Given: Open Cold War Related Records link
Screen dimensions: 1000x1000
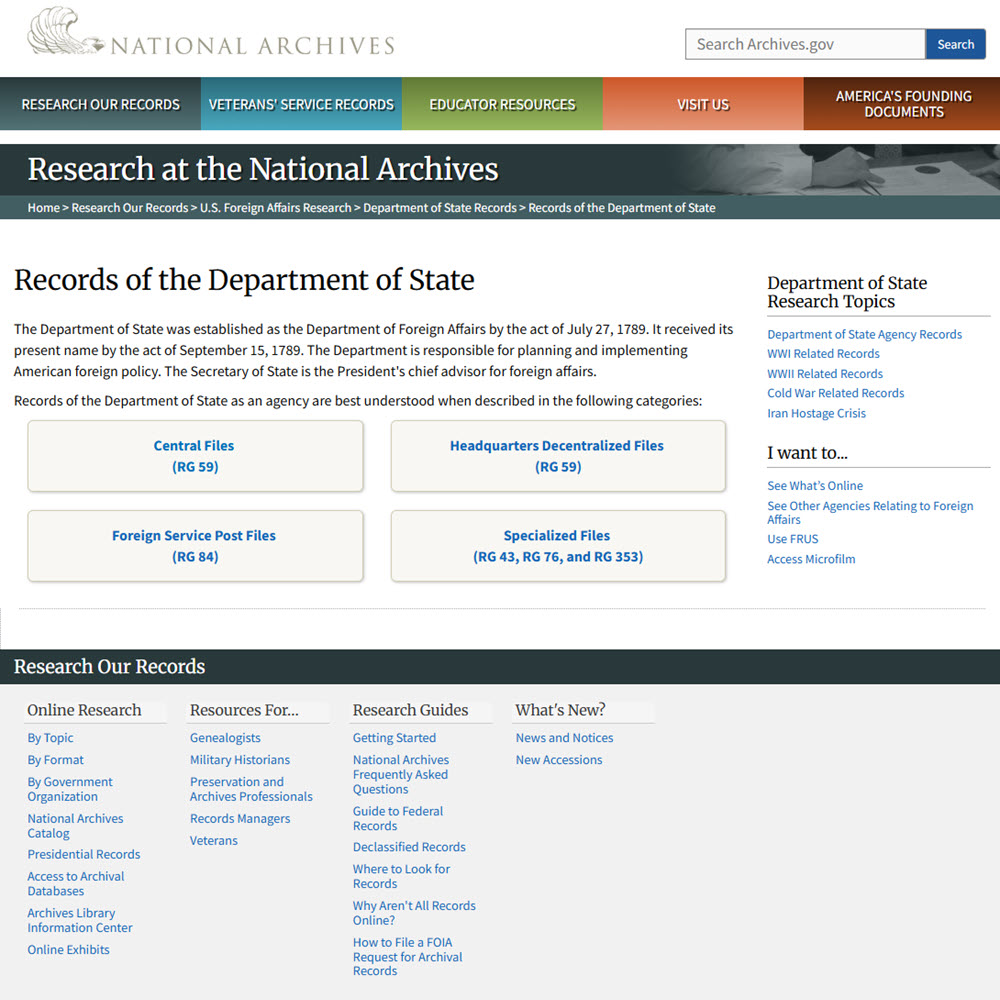Looking at the screenshot, I should pyautogui.click(x=835, y=393).
